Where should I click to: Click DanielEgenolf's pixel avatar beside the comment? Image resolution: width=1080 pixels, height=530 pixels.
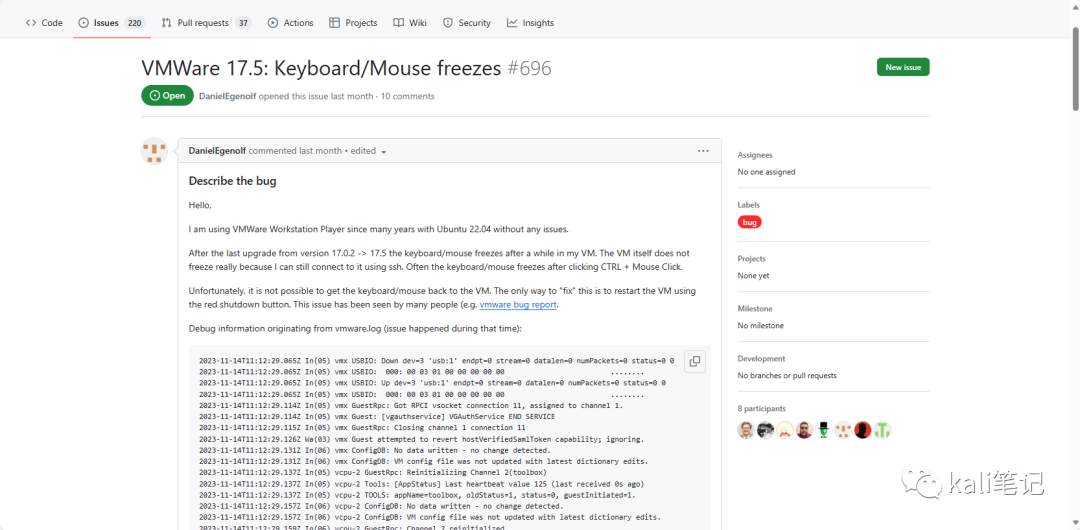[x=154, y=151]
